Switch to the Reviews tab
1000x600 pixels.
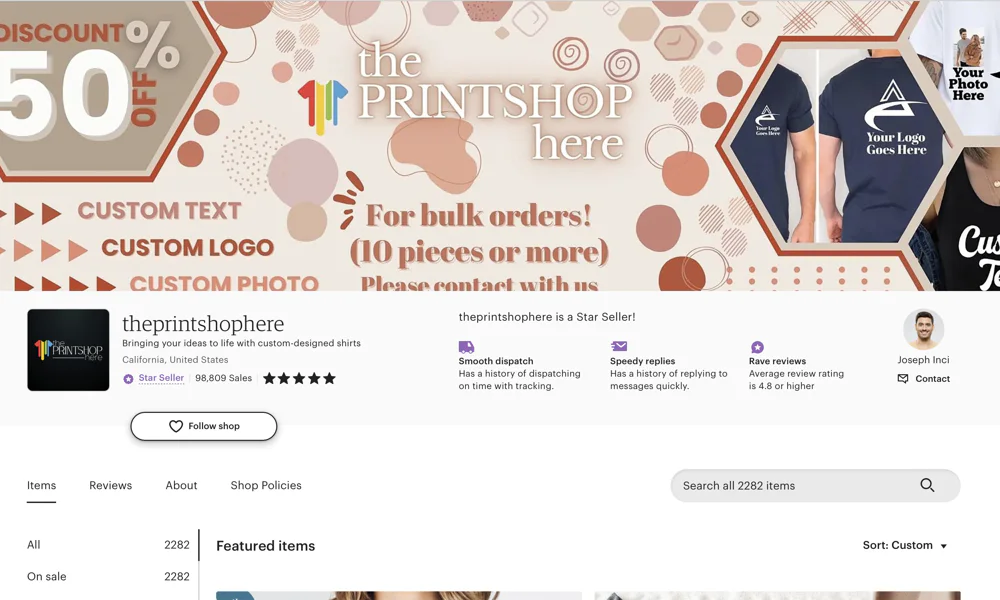(x=110, y=485)
